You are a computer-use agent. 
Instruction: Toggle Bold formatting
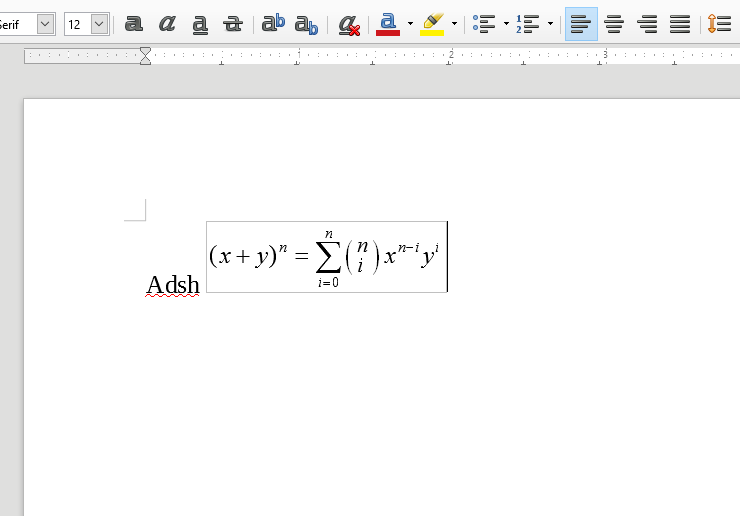134,24
